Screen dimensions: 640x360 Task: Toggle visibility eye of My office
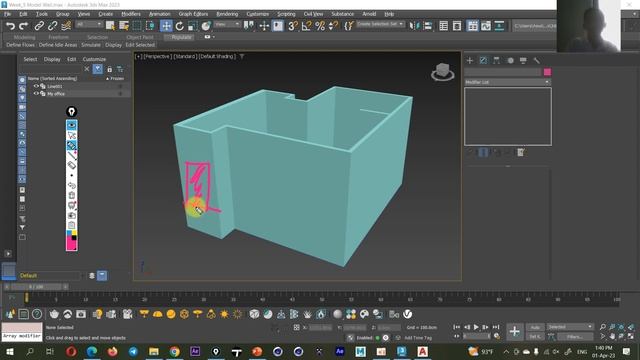(x=36, y=93)
